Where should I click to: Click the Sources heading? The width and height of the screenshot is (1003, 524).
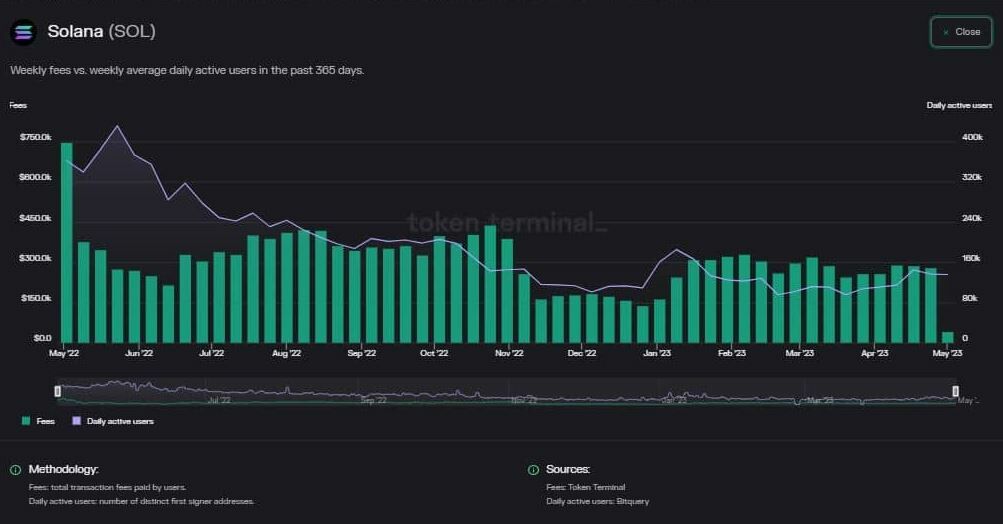pos(568,469)
